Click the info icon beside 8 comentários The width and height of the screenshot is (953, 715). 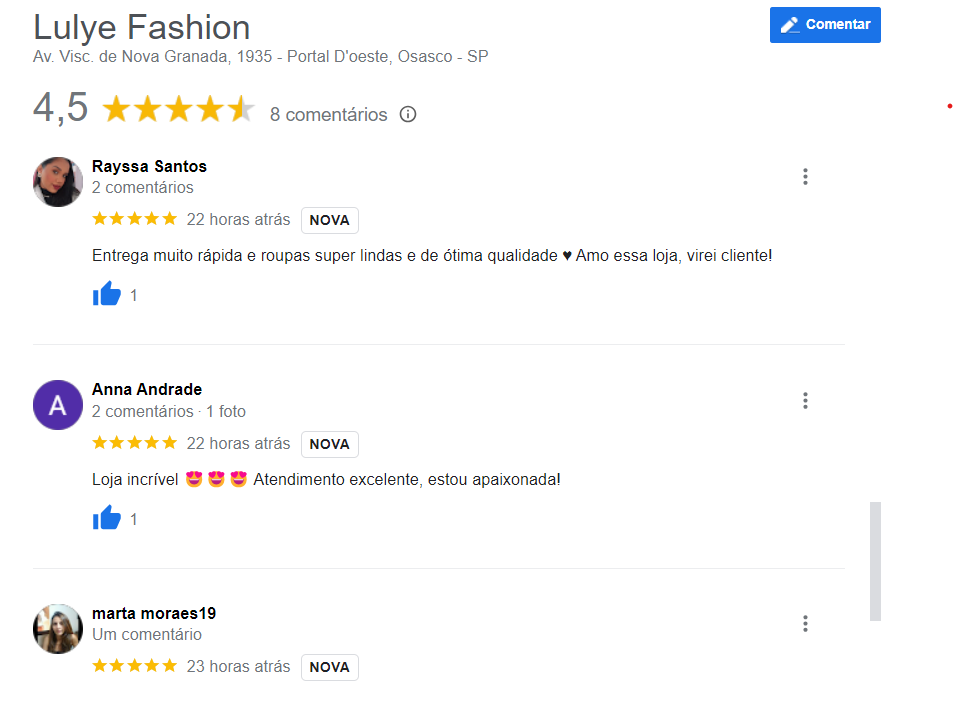click(408, 114)
